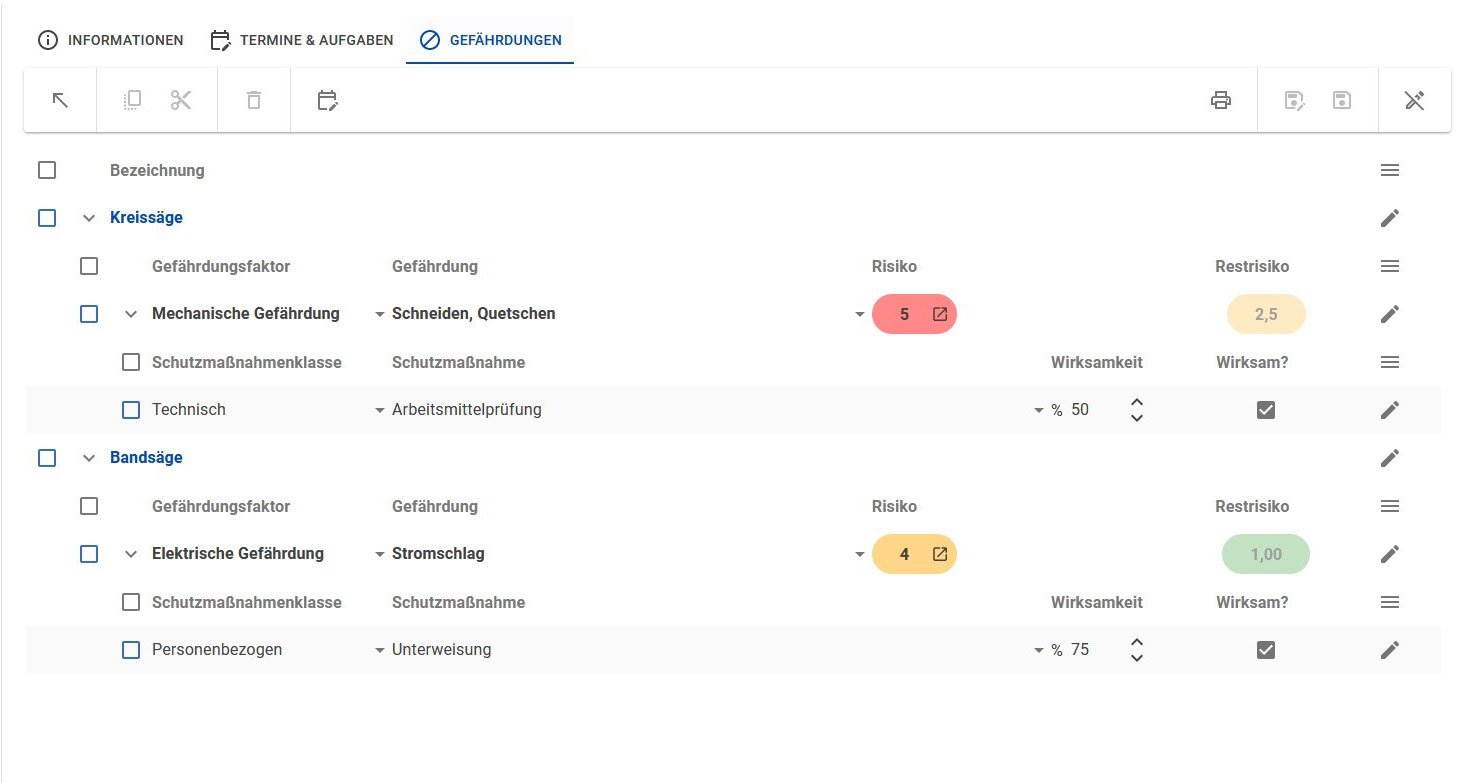Open risk details icon in risk 4 badge
This screenshot has width=1462, height=783.
[x=940, y=554]
